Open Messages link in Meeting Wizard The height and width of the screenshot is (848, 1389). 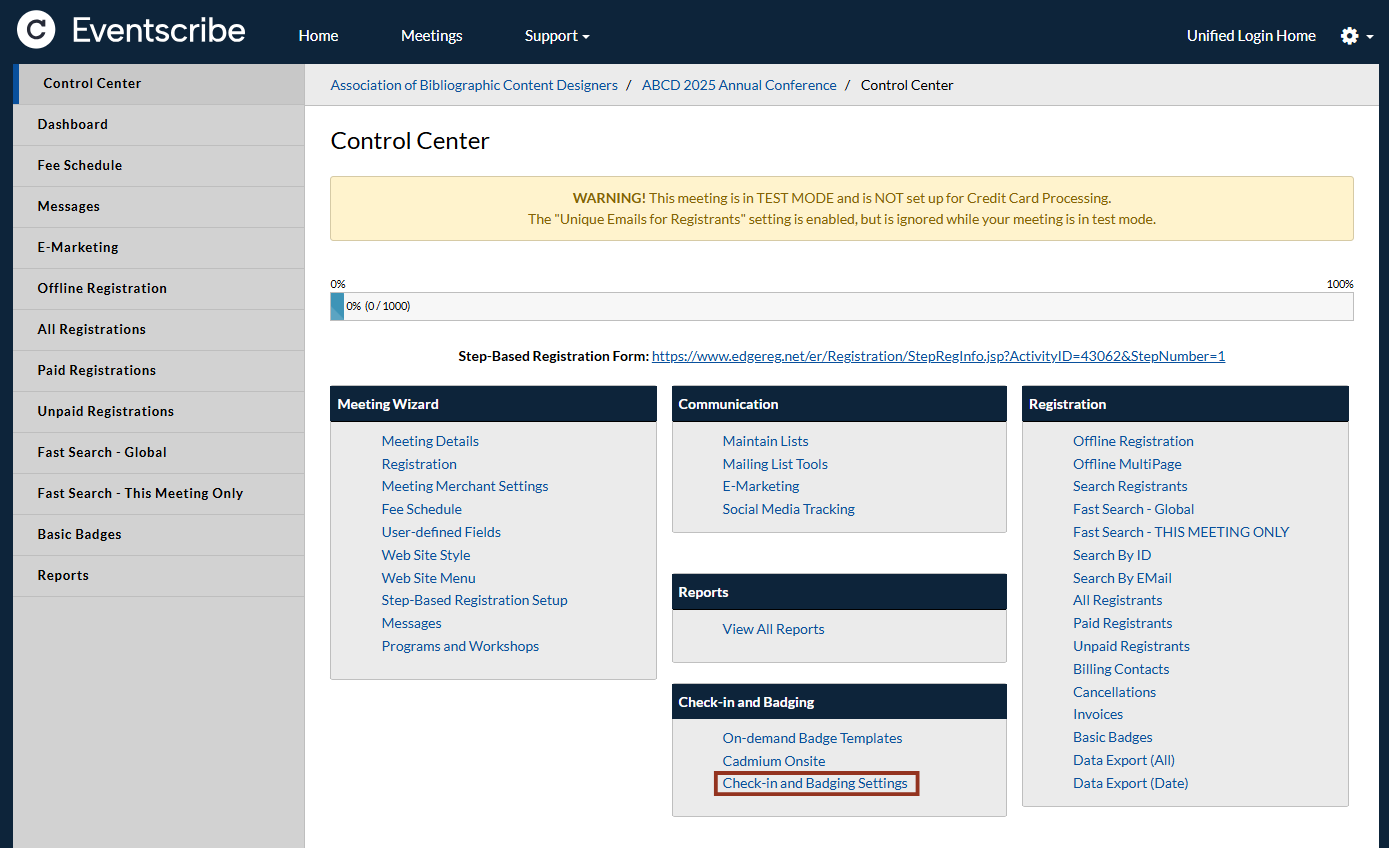[412, 623]
